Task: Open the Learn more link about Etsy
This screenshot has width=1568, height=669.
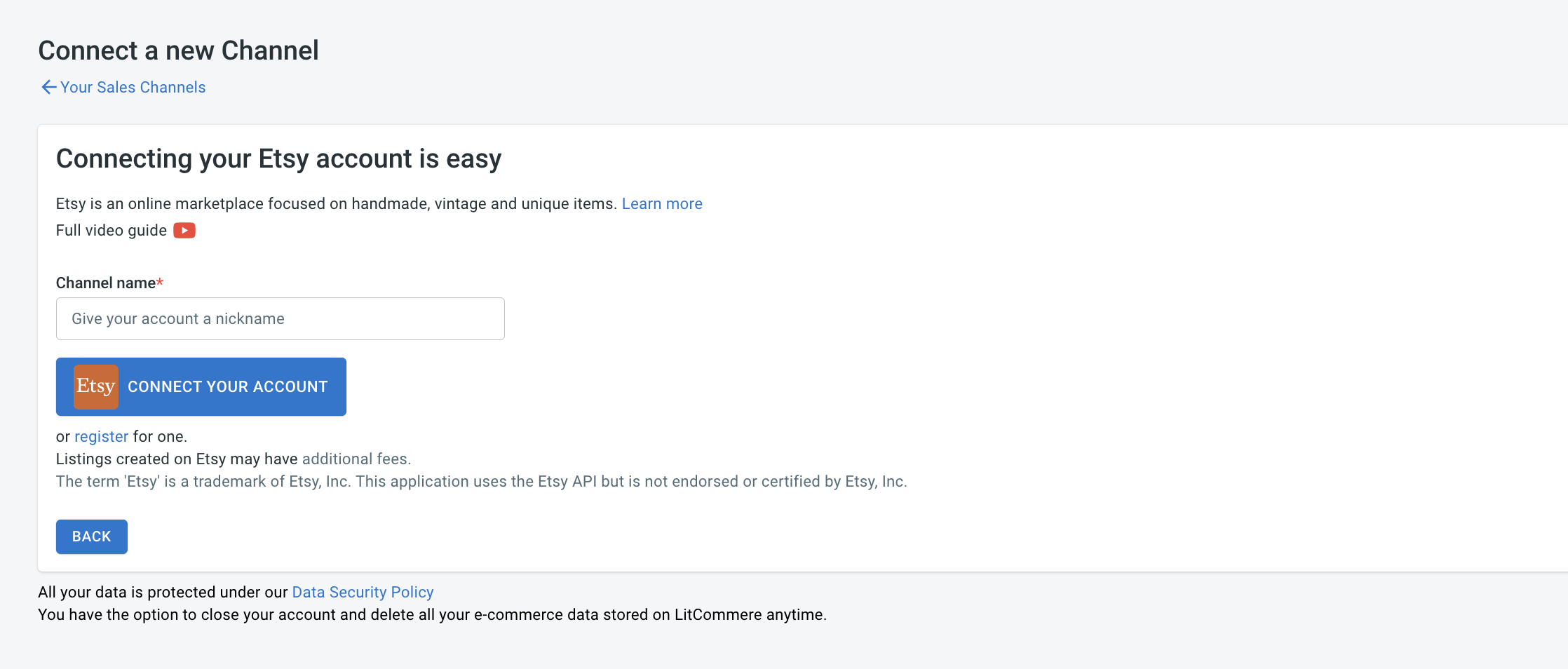Action: tap(662, 203)
